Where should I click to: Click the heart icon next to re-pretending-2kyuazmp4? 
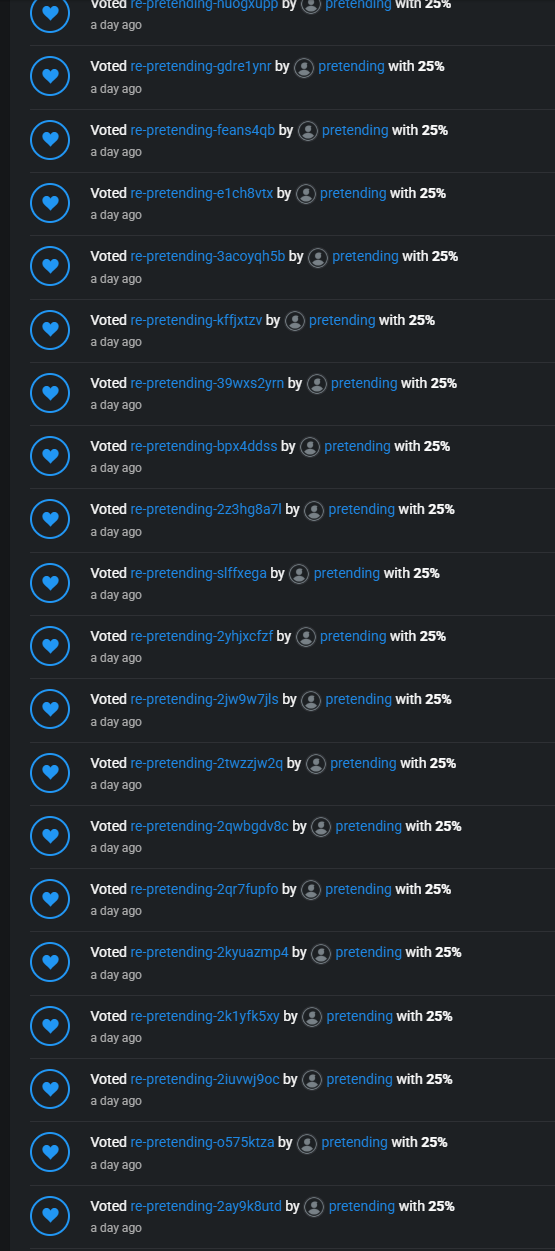pos(50,962)
